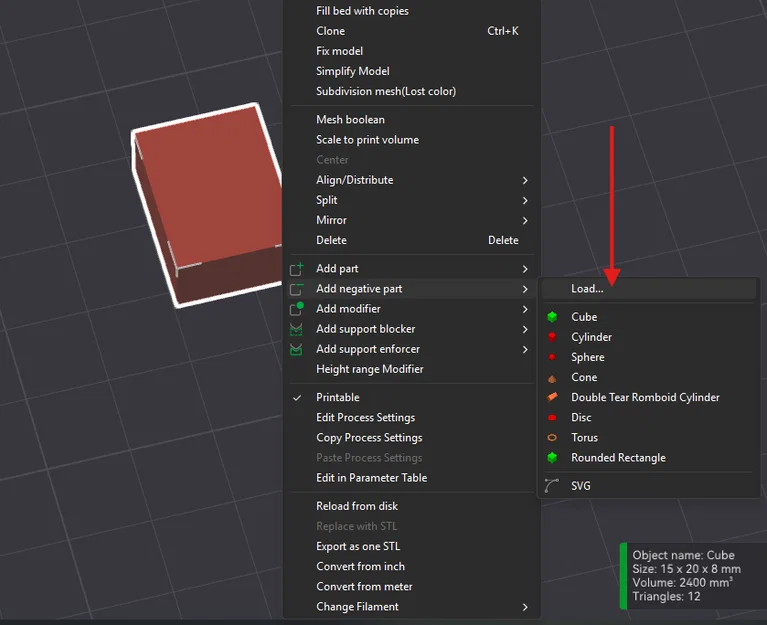This screenshot has height=625, width=767.
Task: Expand the Add support enforcer submenu arrow
Action: tap(525, 349)
